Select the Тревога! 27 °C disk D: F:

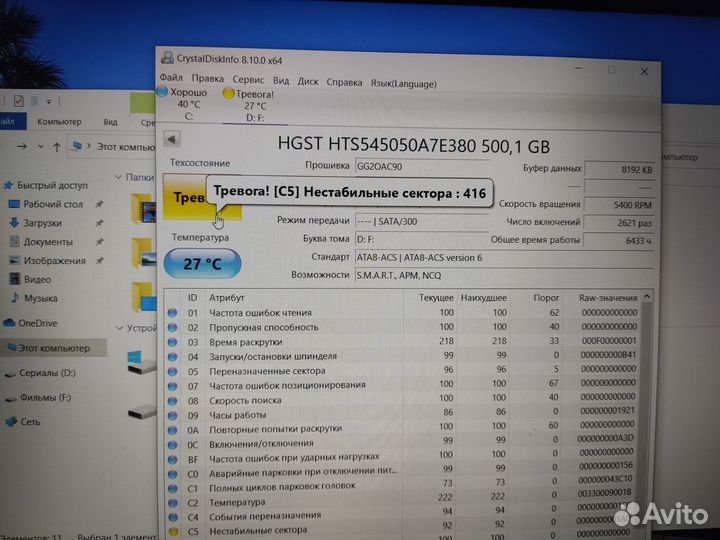[x=254, y=106]
